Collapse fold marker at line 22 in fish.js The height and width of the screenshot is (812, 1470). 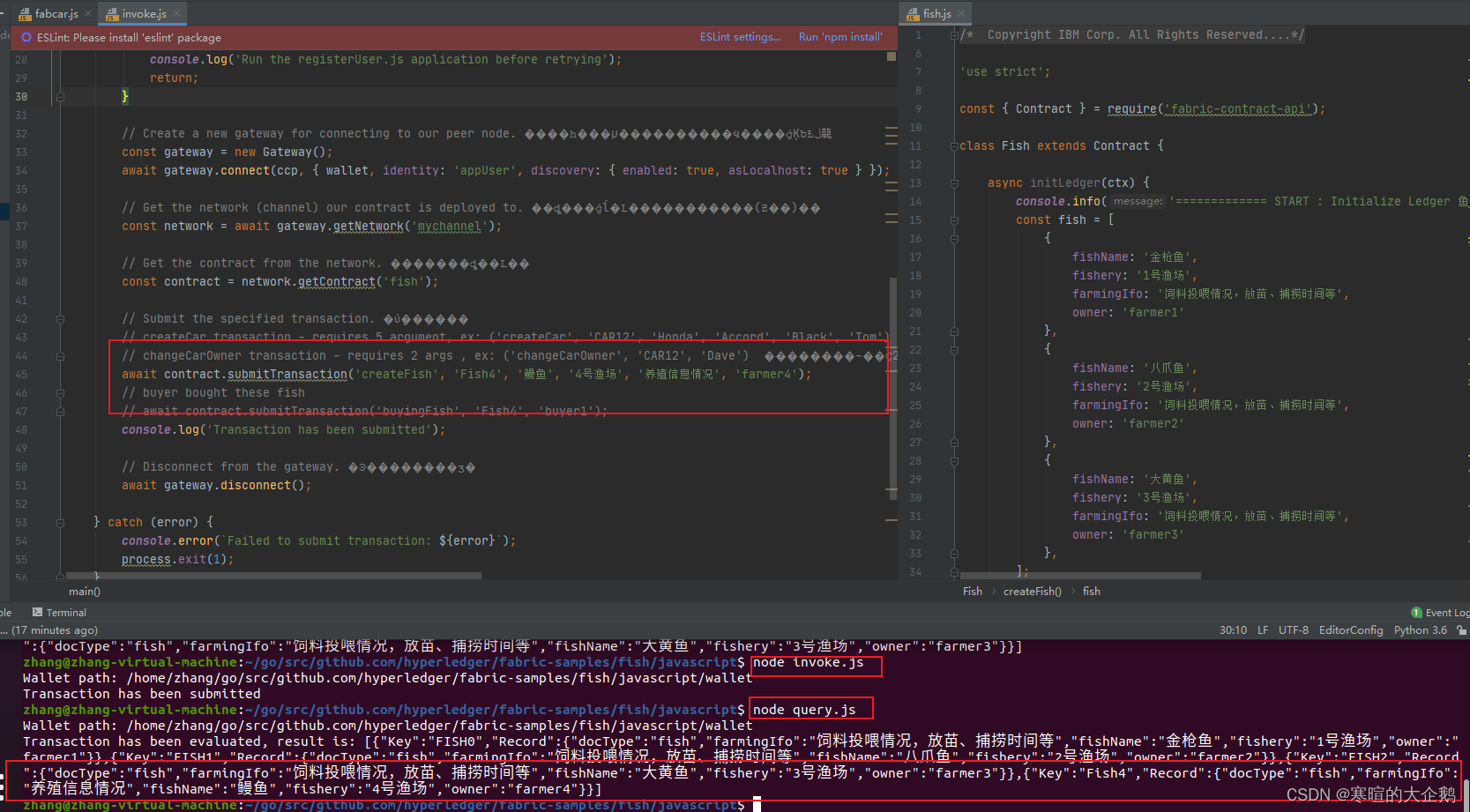coord(954,350)
